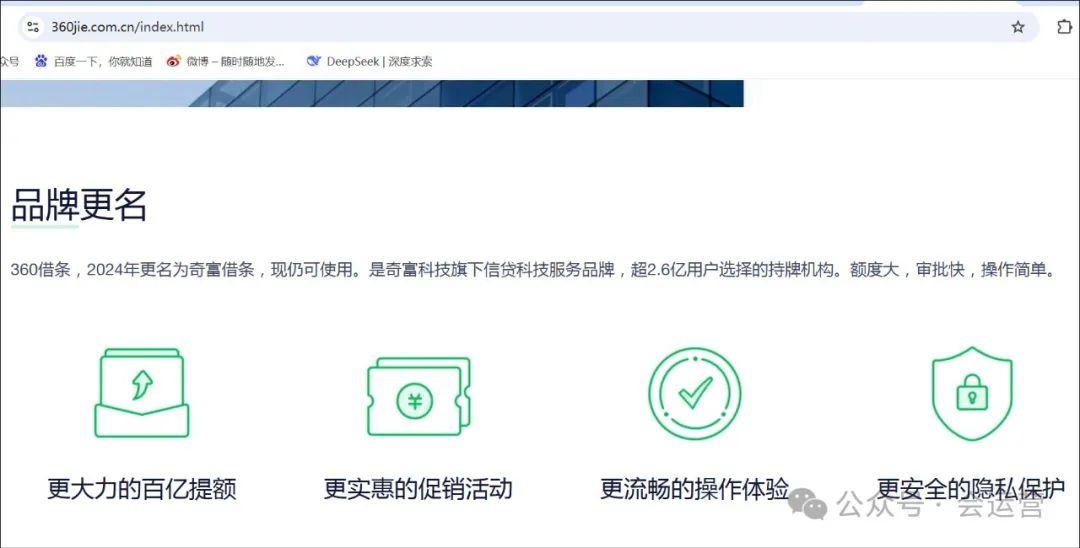
Task: Click the 更大力的百亿提额 label
Action: pyautogui.click(x=142, y=488)
